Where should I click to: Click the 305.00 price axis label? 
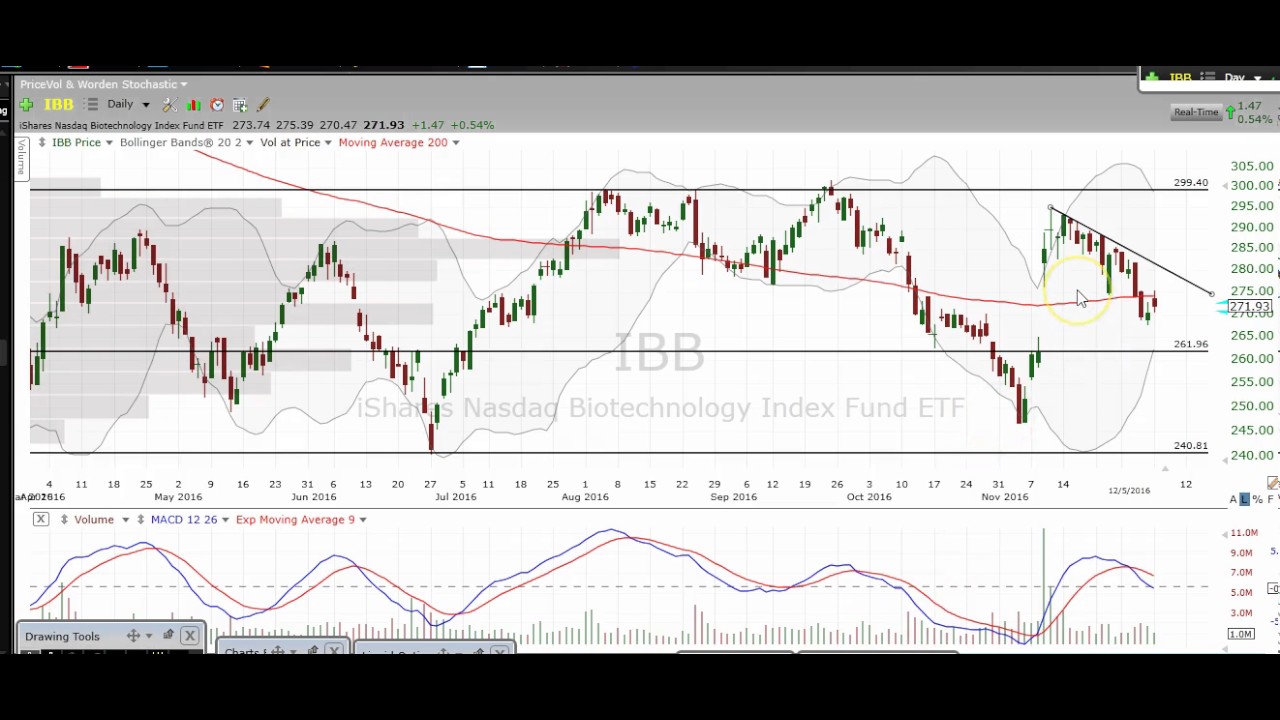click(x=1252, y=166)
